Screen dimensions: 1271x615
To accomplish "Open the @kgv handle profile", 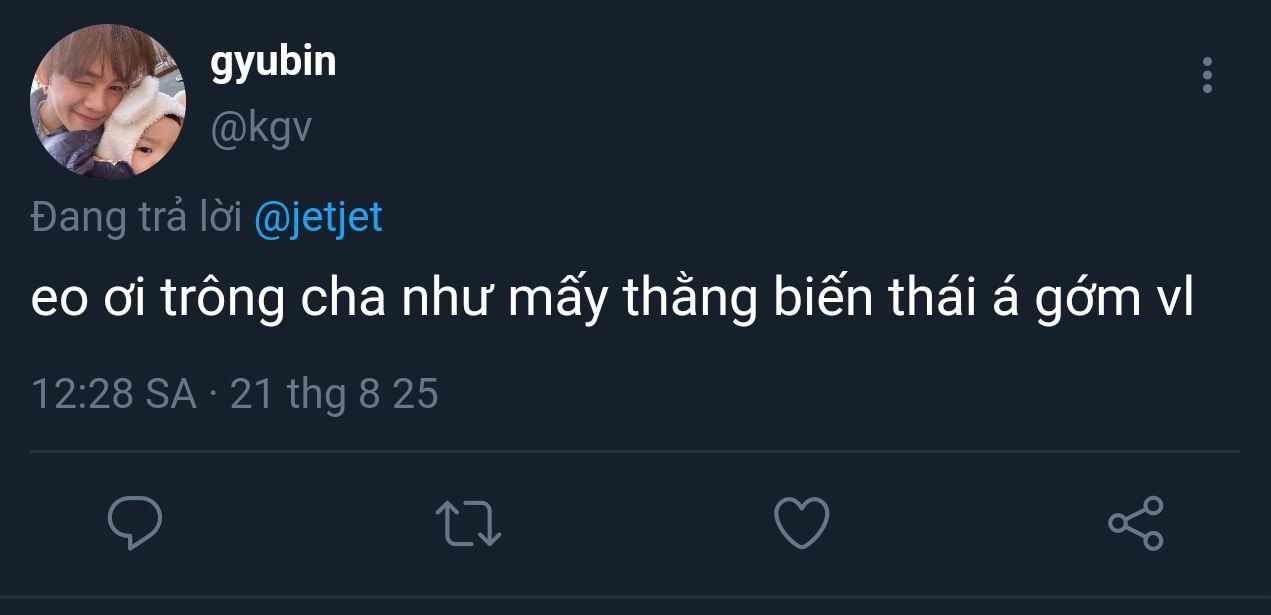I will [260, 129].
